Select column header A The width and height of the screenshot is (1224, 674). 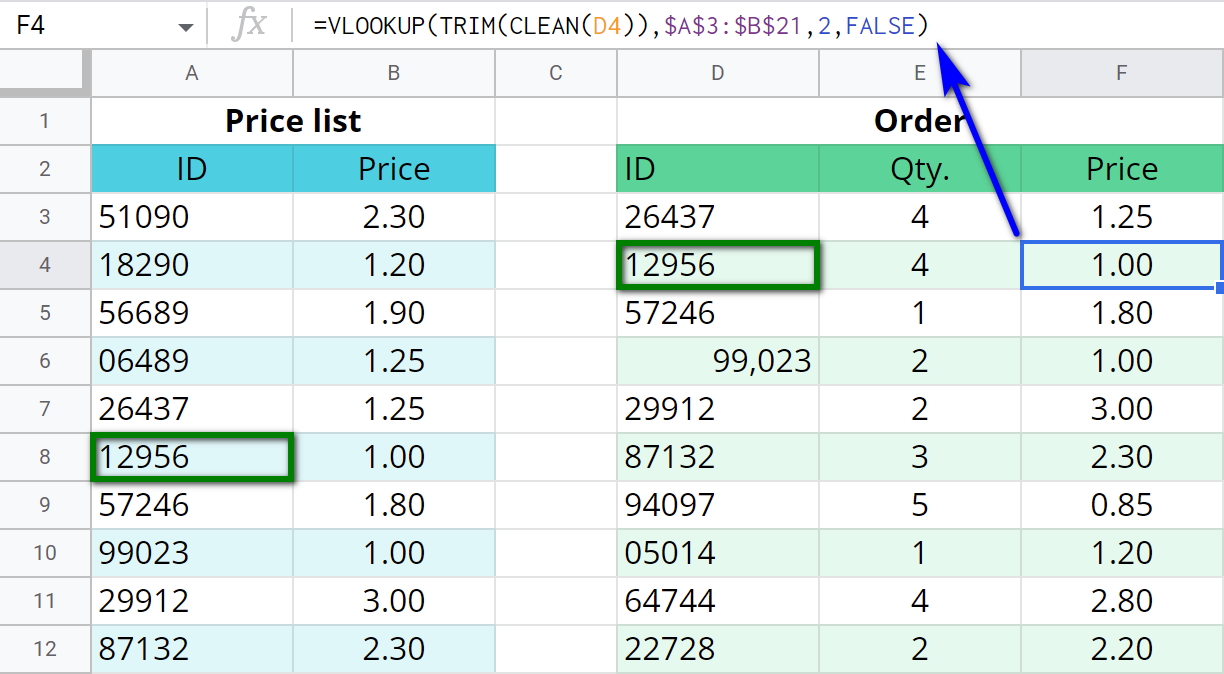tap(191, 72)
